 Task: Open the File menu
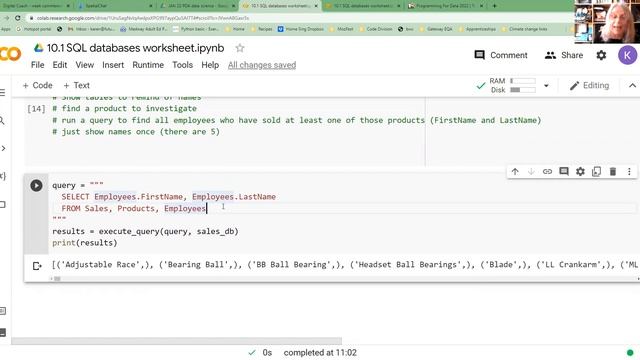(38, 65)
